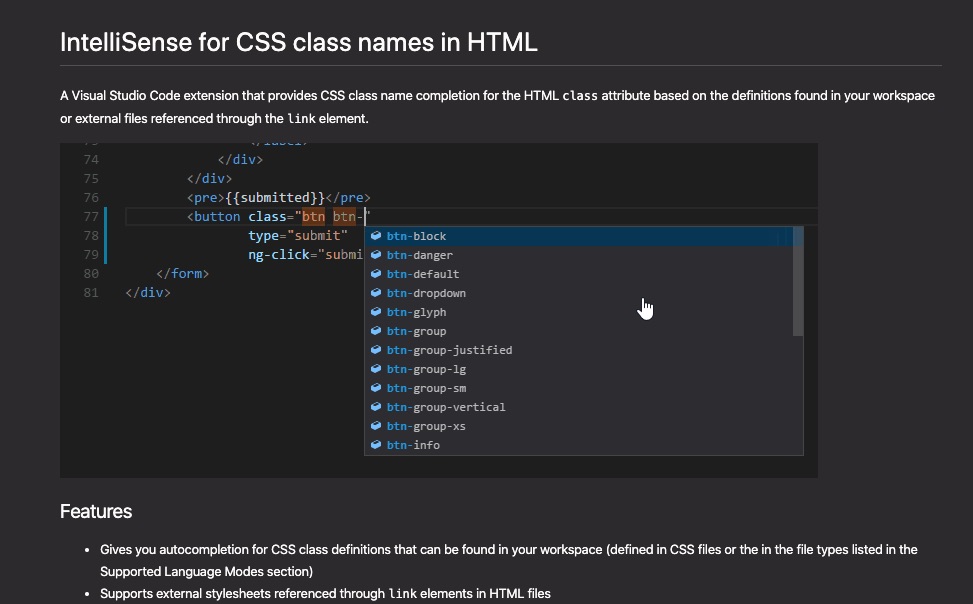Click the class symbol icon beside btn-group

[x=375, y=331]
